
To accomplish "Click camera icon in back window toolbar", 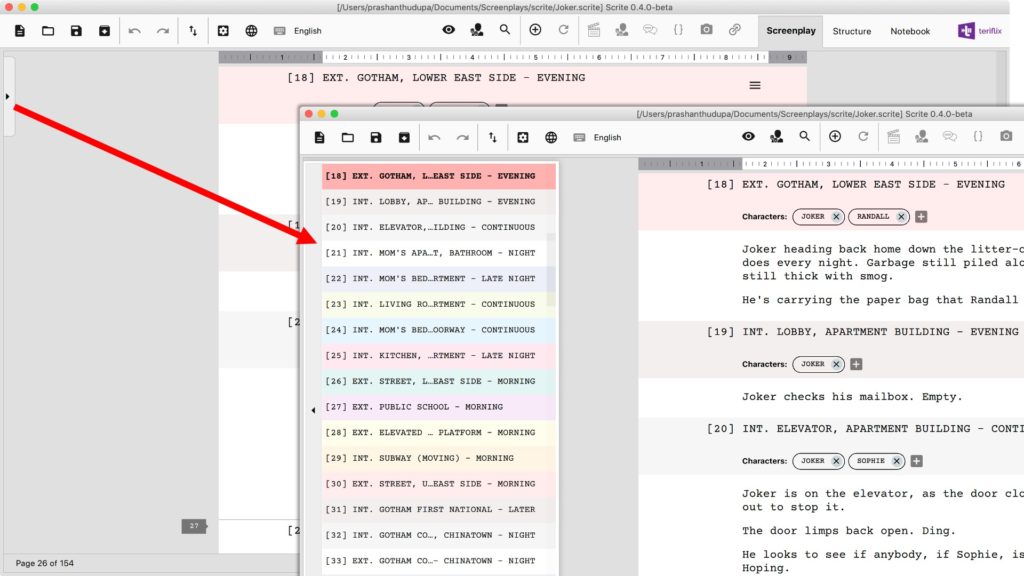I will pyautogui.click(x=707, y=30).
